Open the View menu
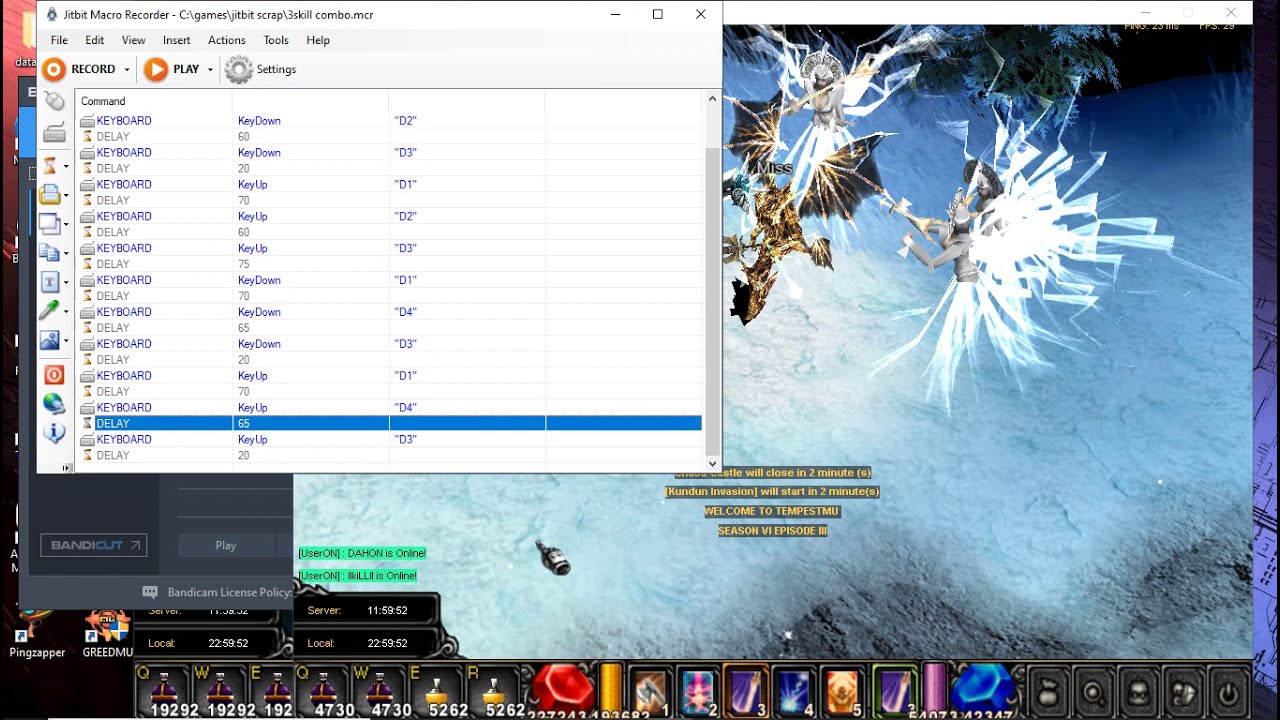This screenshot has height=720, width=1280. coord(134,40)
